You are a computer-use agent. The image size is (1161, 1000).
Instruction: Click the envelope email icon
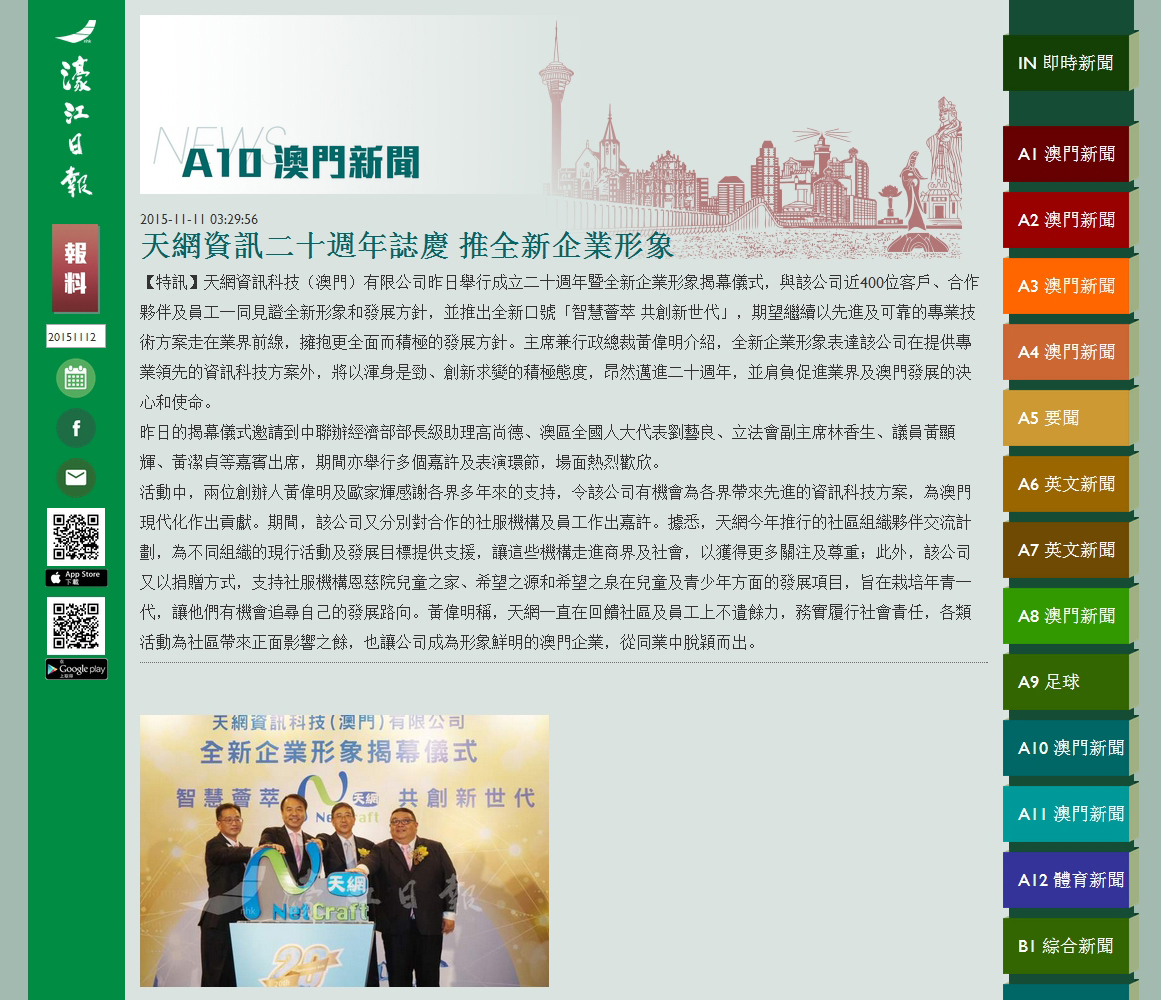[76, 477]
